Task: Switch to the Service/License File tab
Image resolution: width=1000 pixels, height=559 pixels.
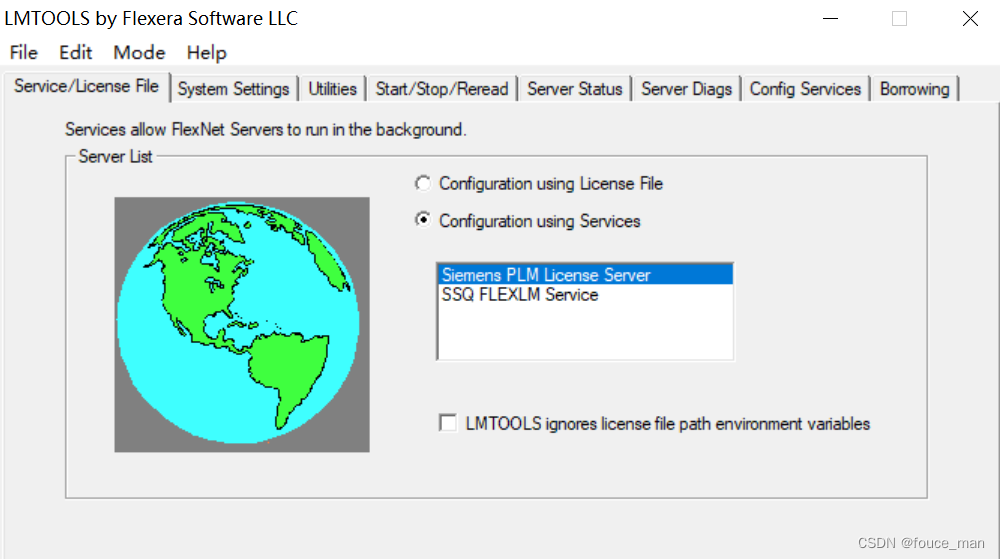Action: point(87,86)
